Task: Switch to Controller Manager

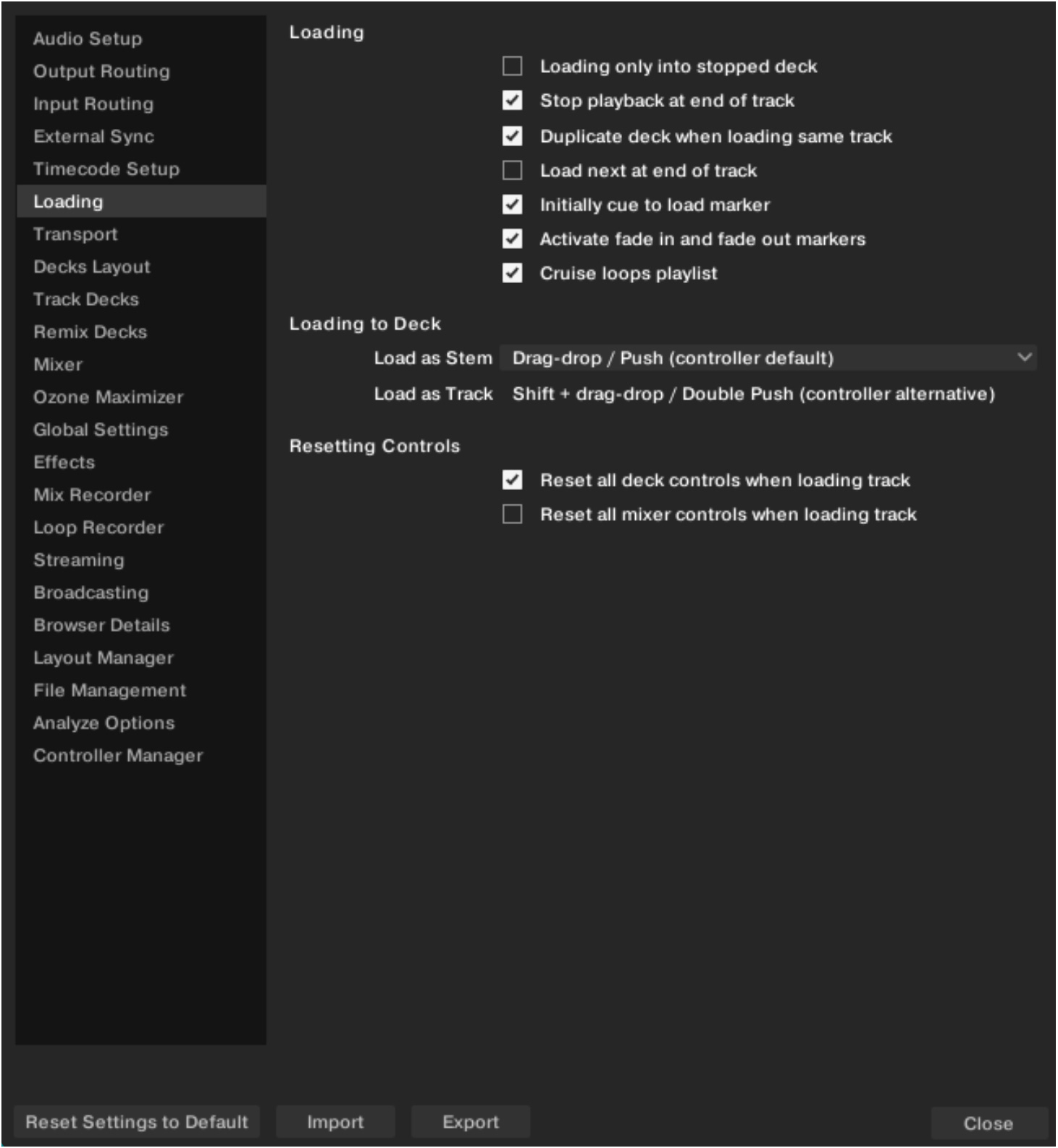Action: point(118,755)
